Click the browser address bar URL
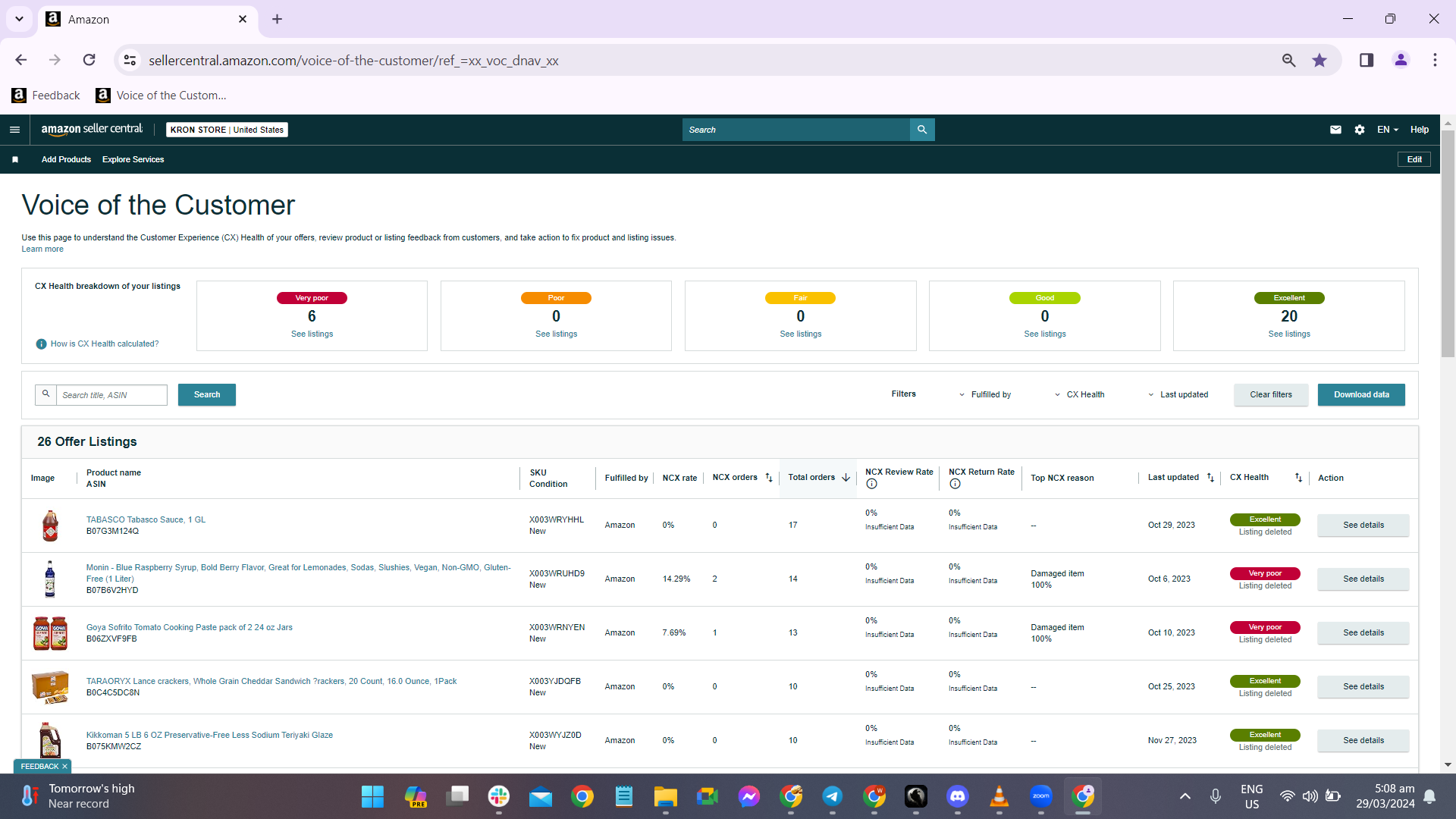 353,61
